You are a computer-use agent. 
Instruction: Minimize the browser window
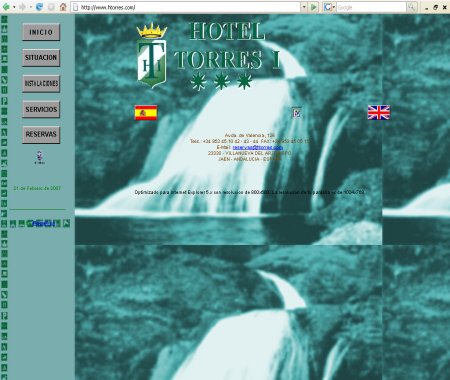(427, 7)
